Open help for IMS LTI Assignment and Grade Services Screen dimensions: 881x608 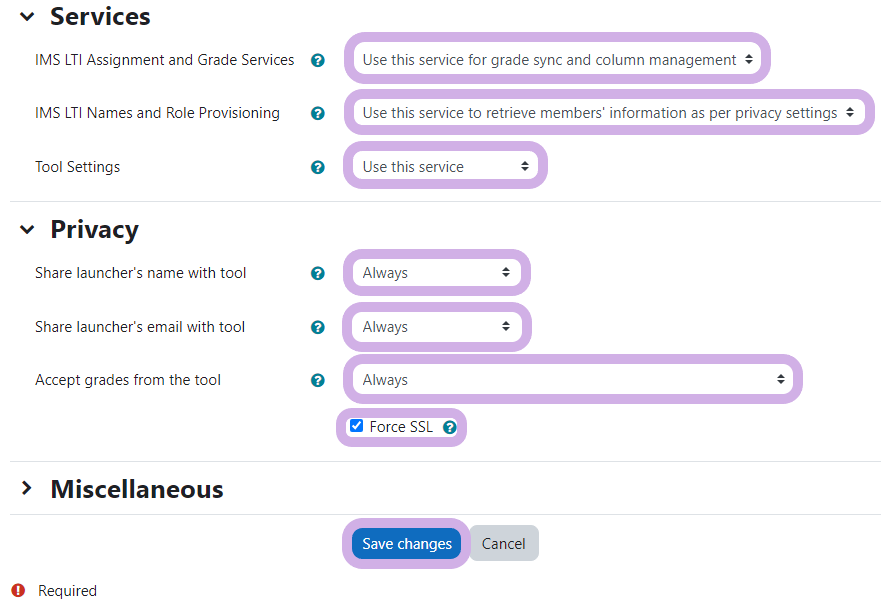[x=318, y=60]
